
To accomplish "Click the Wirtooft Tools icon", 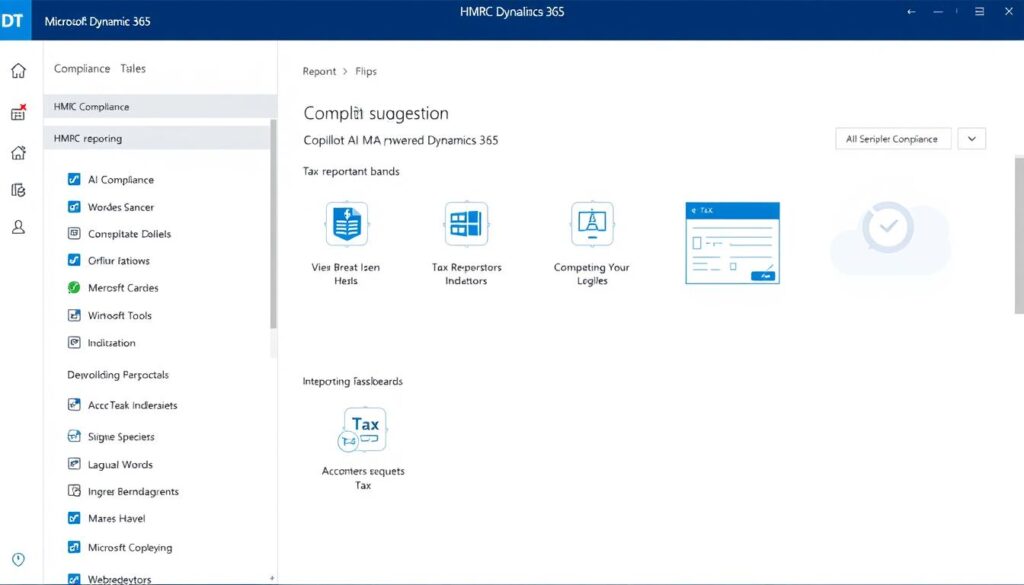I will pos(74,315).
